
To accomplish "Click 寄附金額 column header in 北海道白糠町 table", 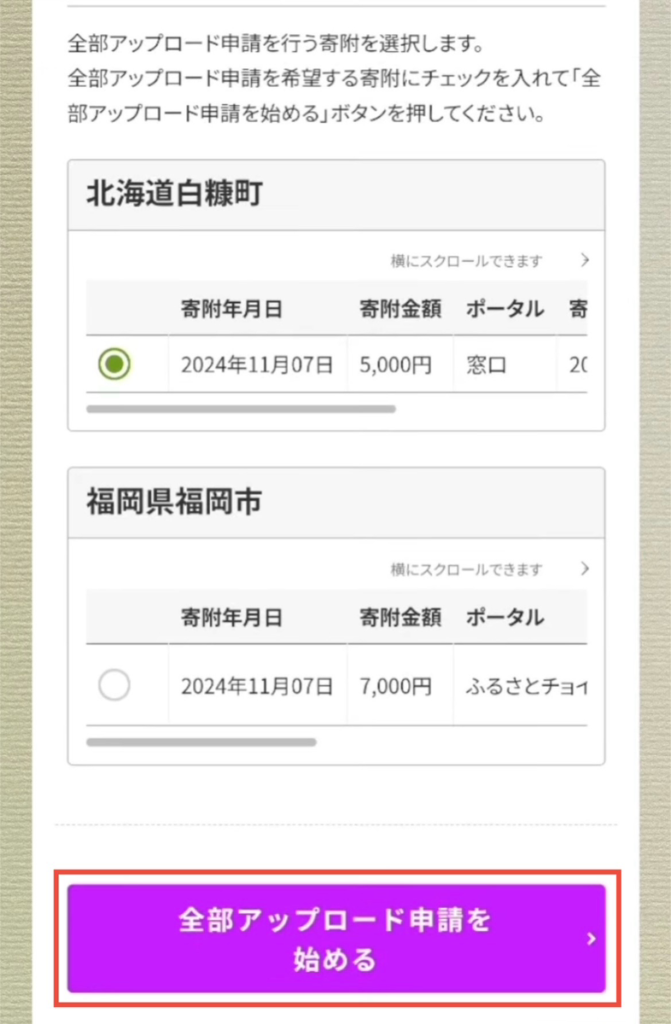I will click(400, 309).
